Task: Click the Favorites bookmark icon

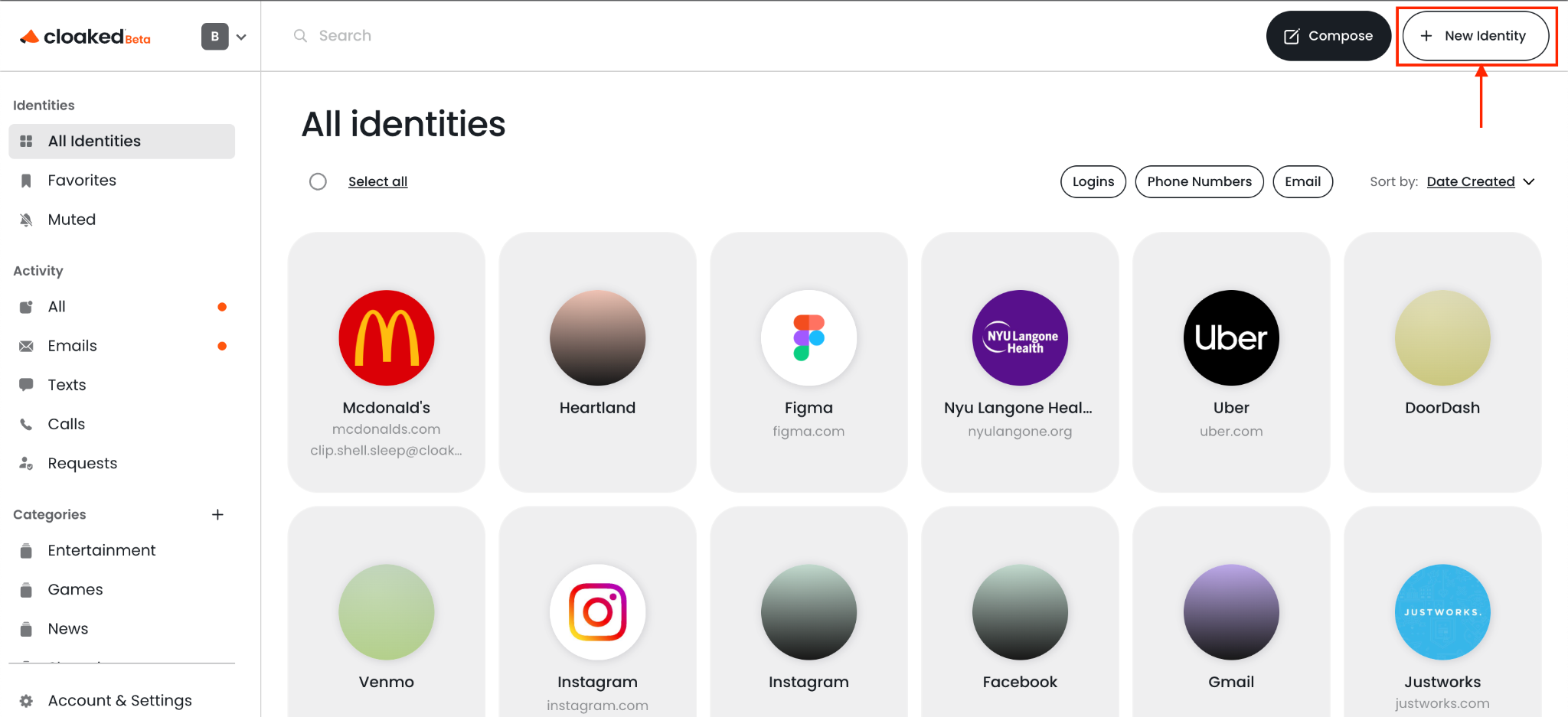Action: point(26,181)
